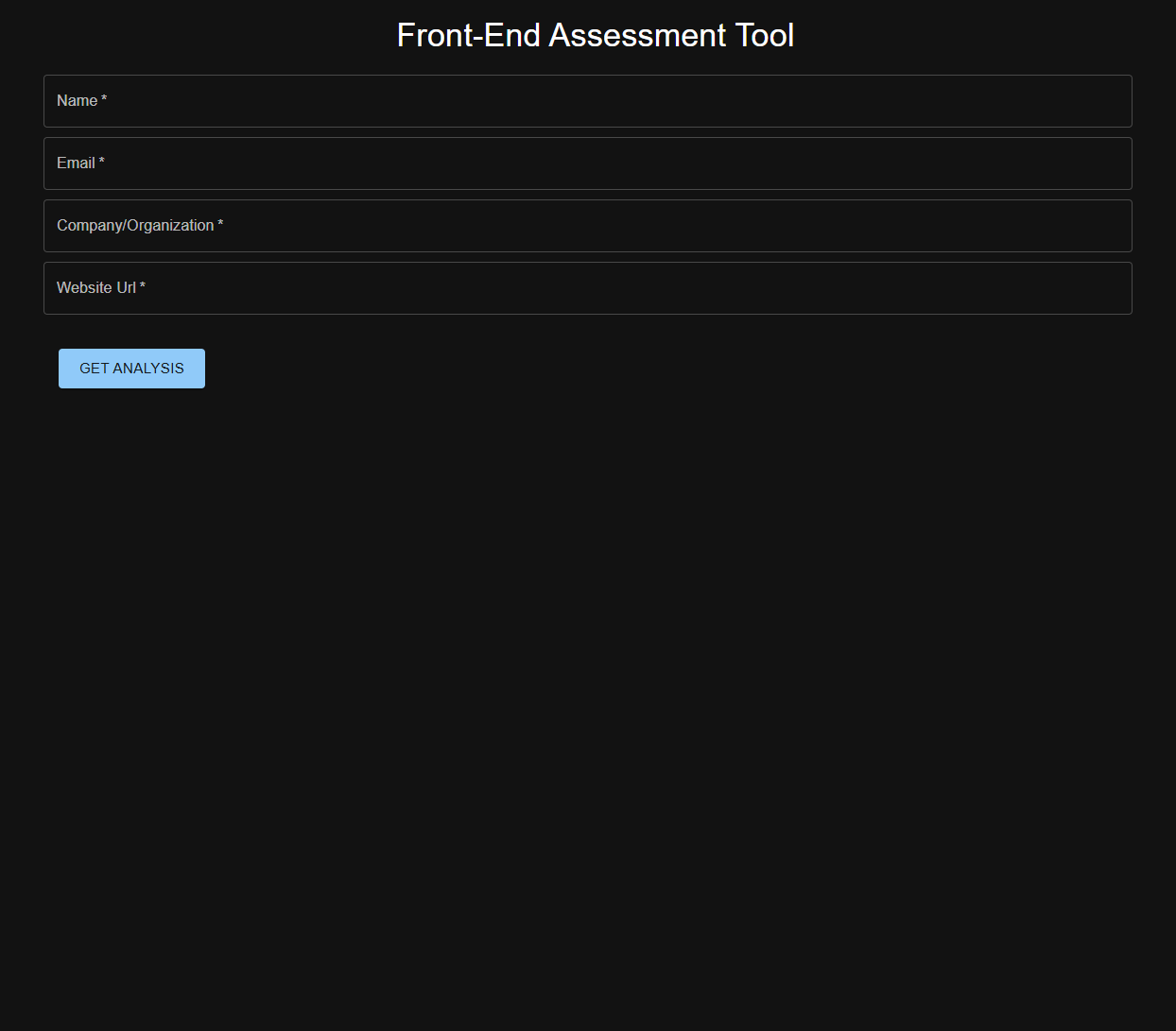Click the Front-End Assessment Tool heading

[x=595, y=35]
